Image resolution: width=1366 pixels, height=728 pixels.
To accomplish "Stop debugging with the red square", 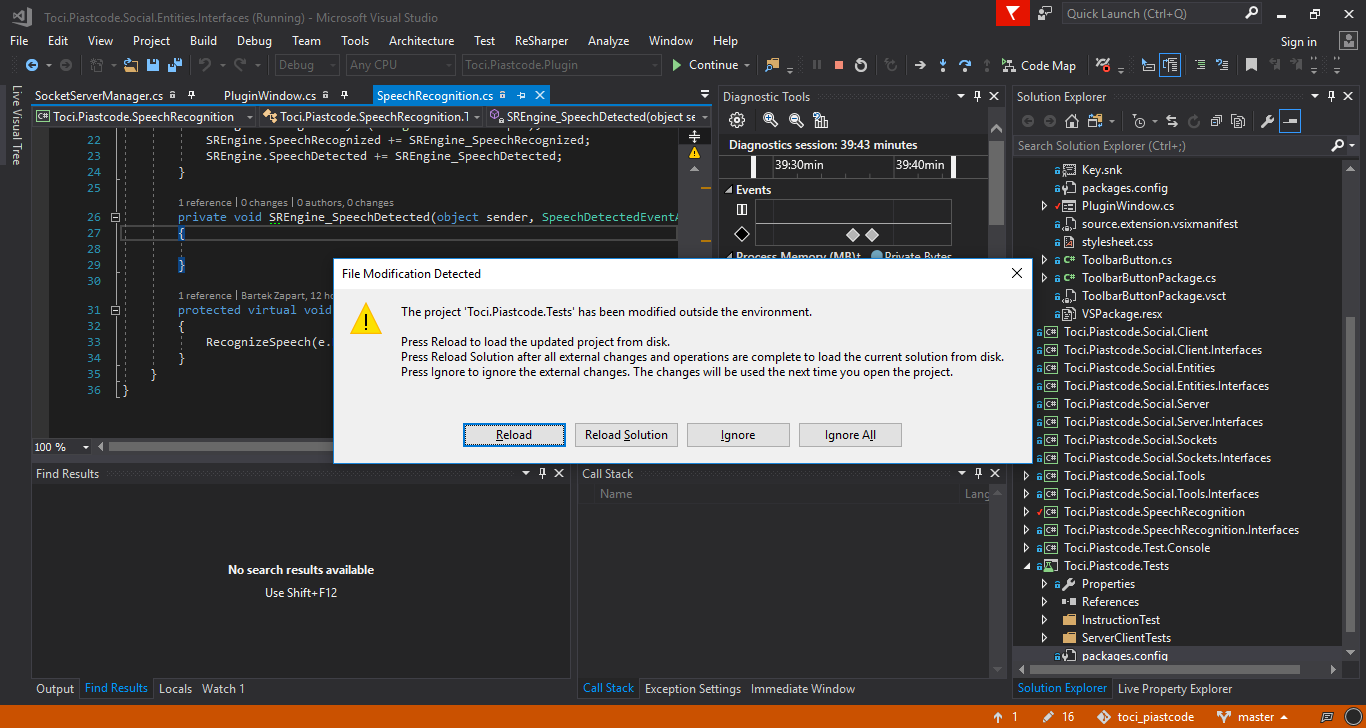I will [x=839, y=65].
